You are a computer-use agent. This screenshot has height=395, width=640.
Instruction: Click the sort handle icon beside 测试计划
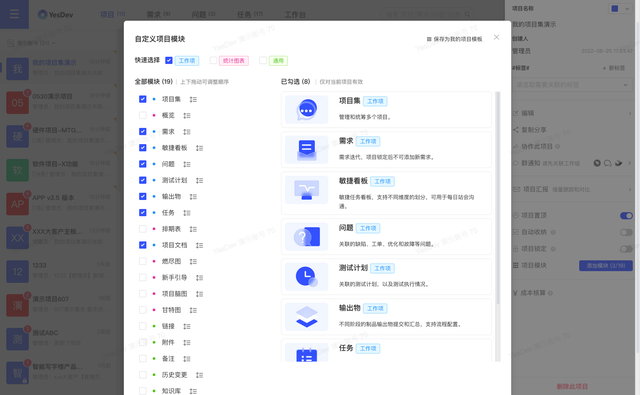pos(199,180)
